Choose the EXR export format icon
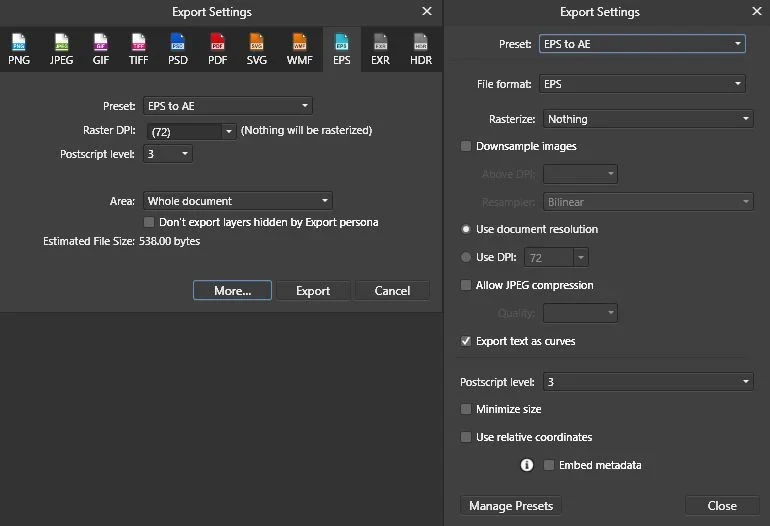The image size is (770, 526). (381, 49)
